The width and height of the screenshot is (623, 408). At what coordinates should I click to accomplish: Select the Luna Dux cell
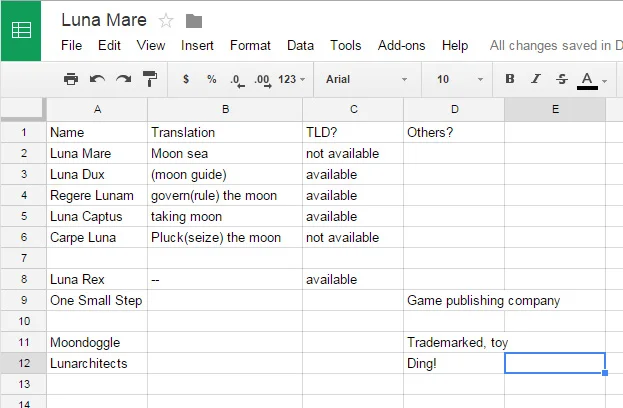pos(97,174)
